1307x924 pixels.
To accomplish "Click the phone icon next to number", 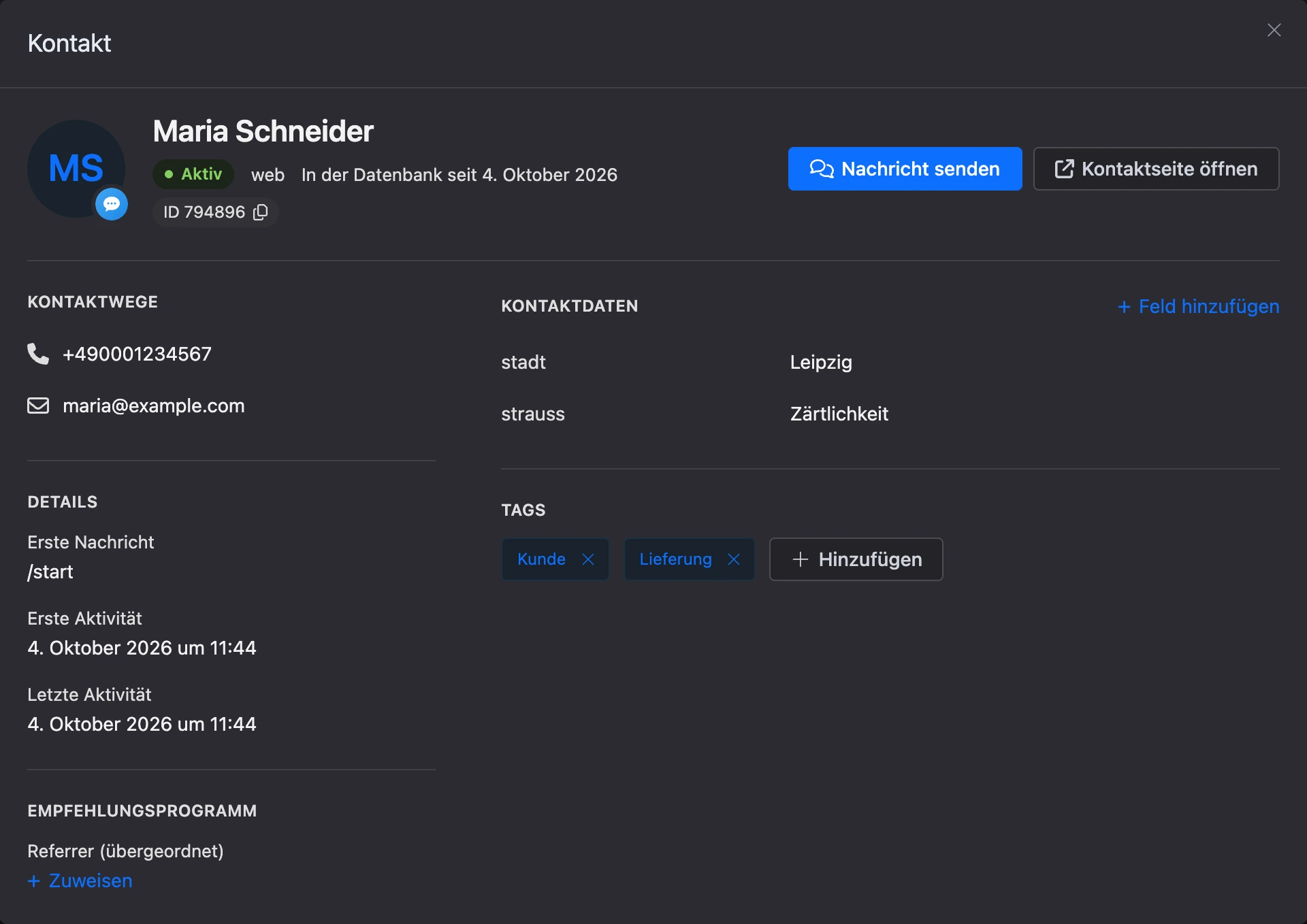I will pyautogui.click(x=37, y=354).
